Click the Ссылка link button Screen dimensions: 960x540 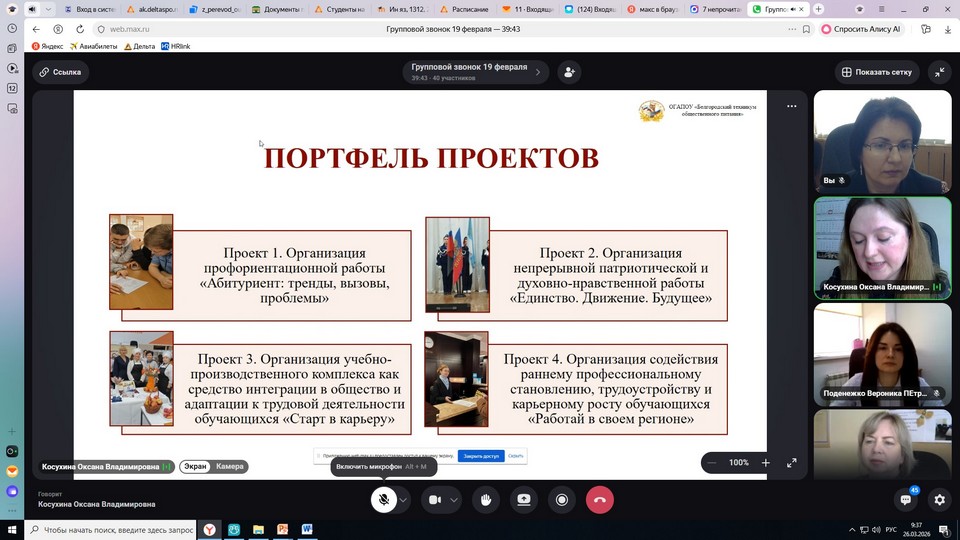coord(60,72)
